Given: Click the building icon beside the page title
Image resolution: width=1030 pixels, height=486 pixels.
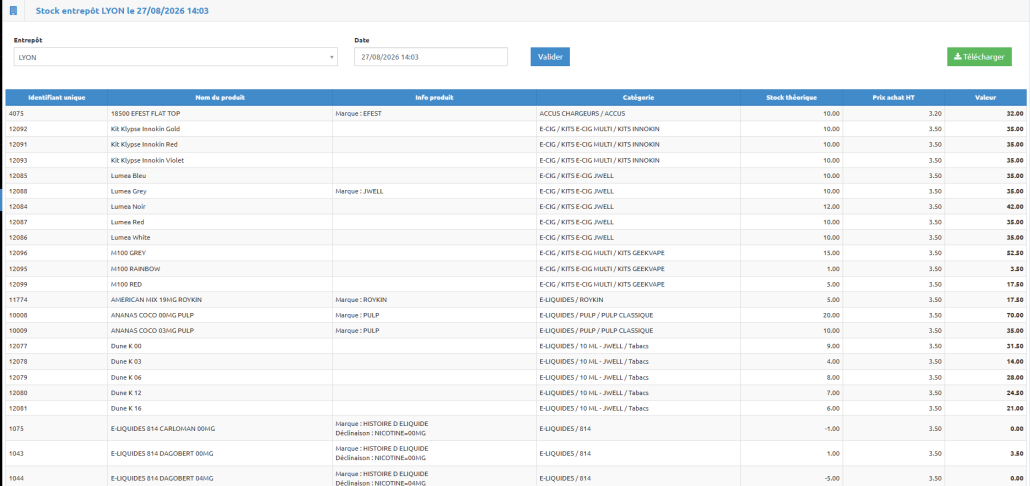Looking at the screenshot, I should pos(14,11).
